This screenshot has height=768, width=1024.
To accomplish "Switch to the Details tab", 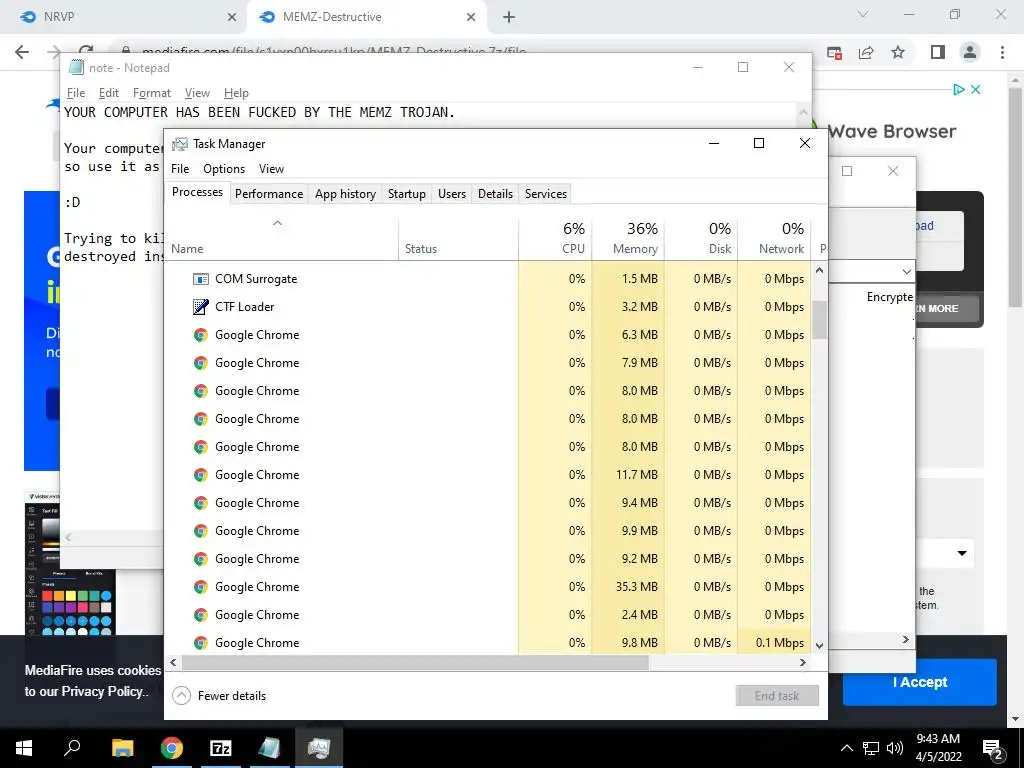I will [495, 194].
